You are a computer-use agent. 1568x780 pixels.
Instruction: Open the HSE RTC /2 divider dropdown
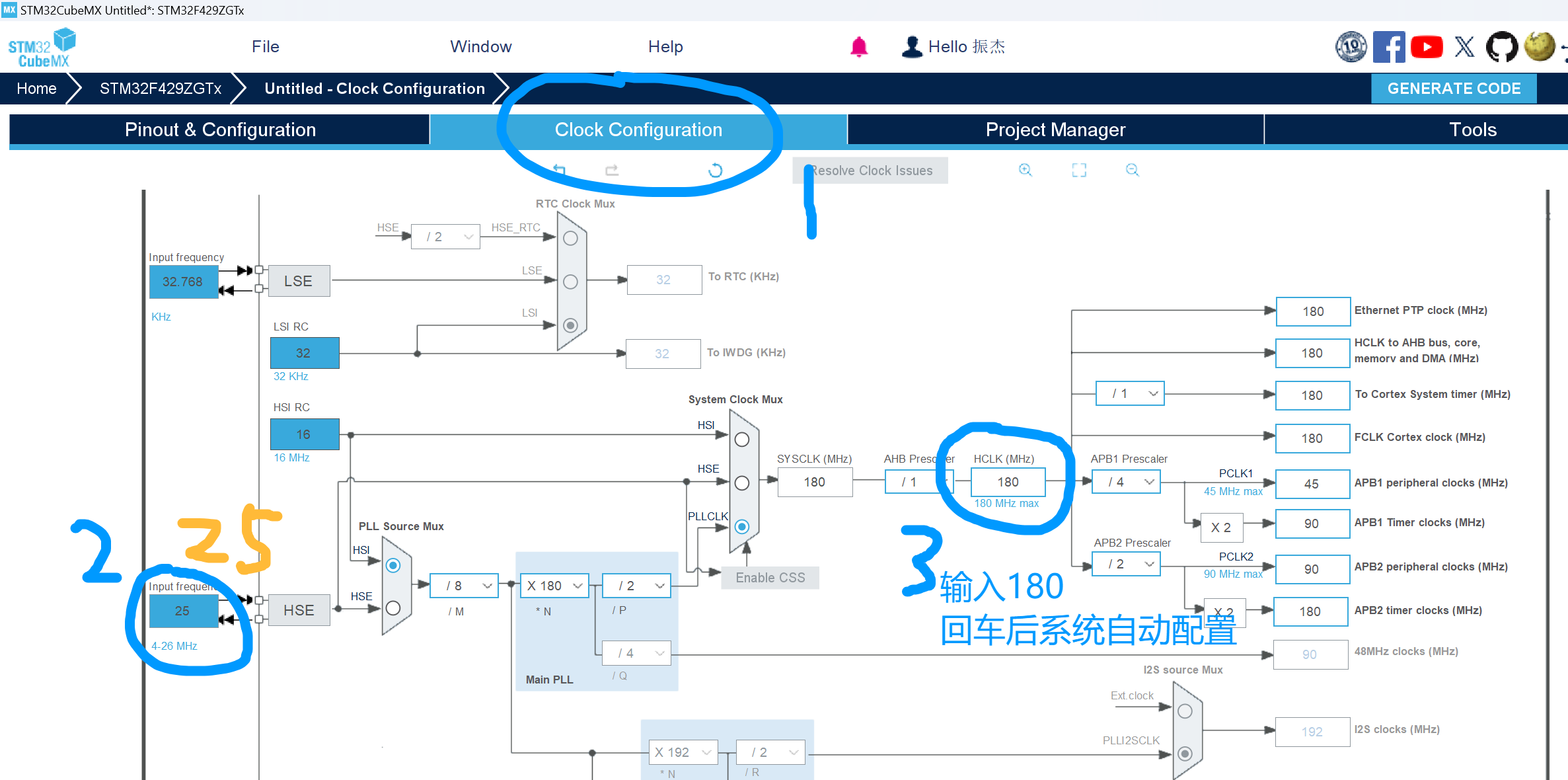coord(445,237)
